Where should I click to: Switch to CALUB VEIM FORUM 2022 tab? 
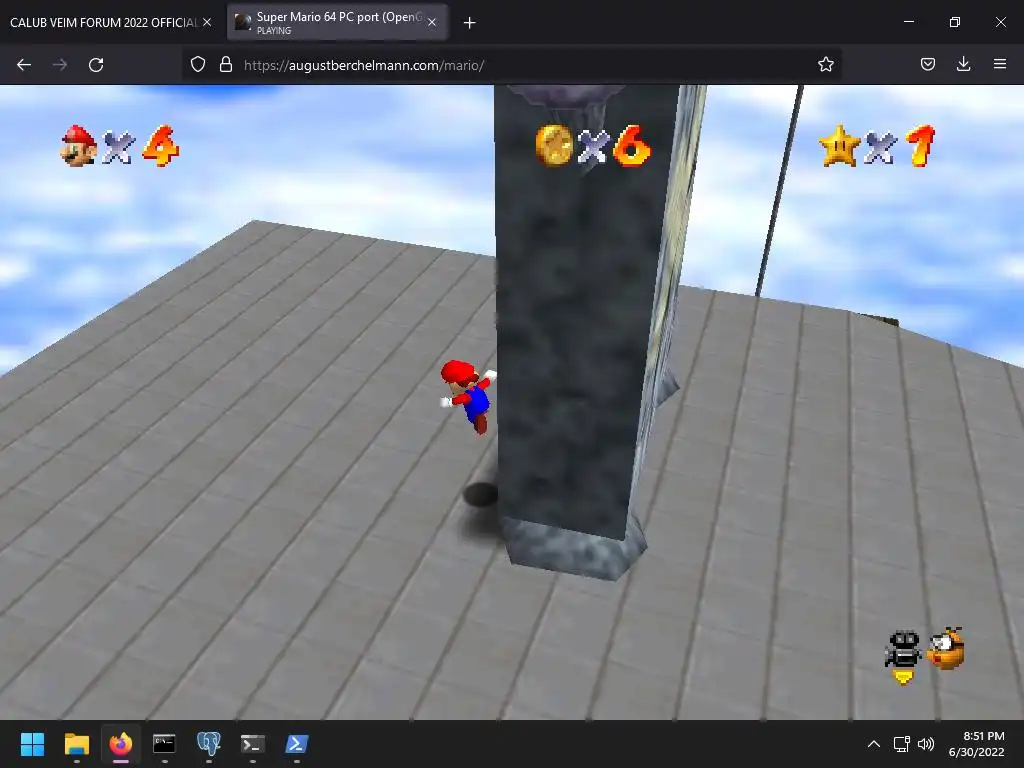[103, 22]
